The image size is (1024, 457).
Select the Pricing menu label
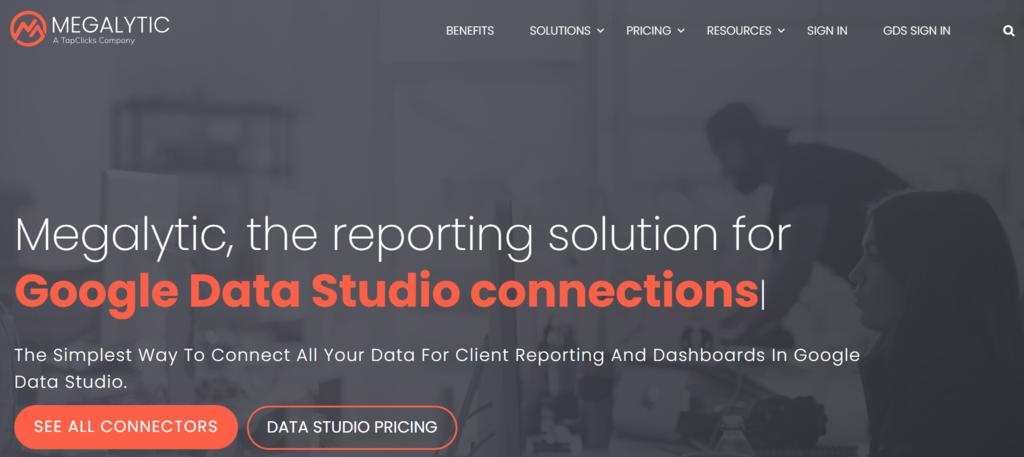point(648,31)
